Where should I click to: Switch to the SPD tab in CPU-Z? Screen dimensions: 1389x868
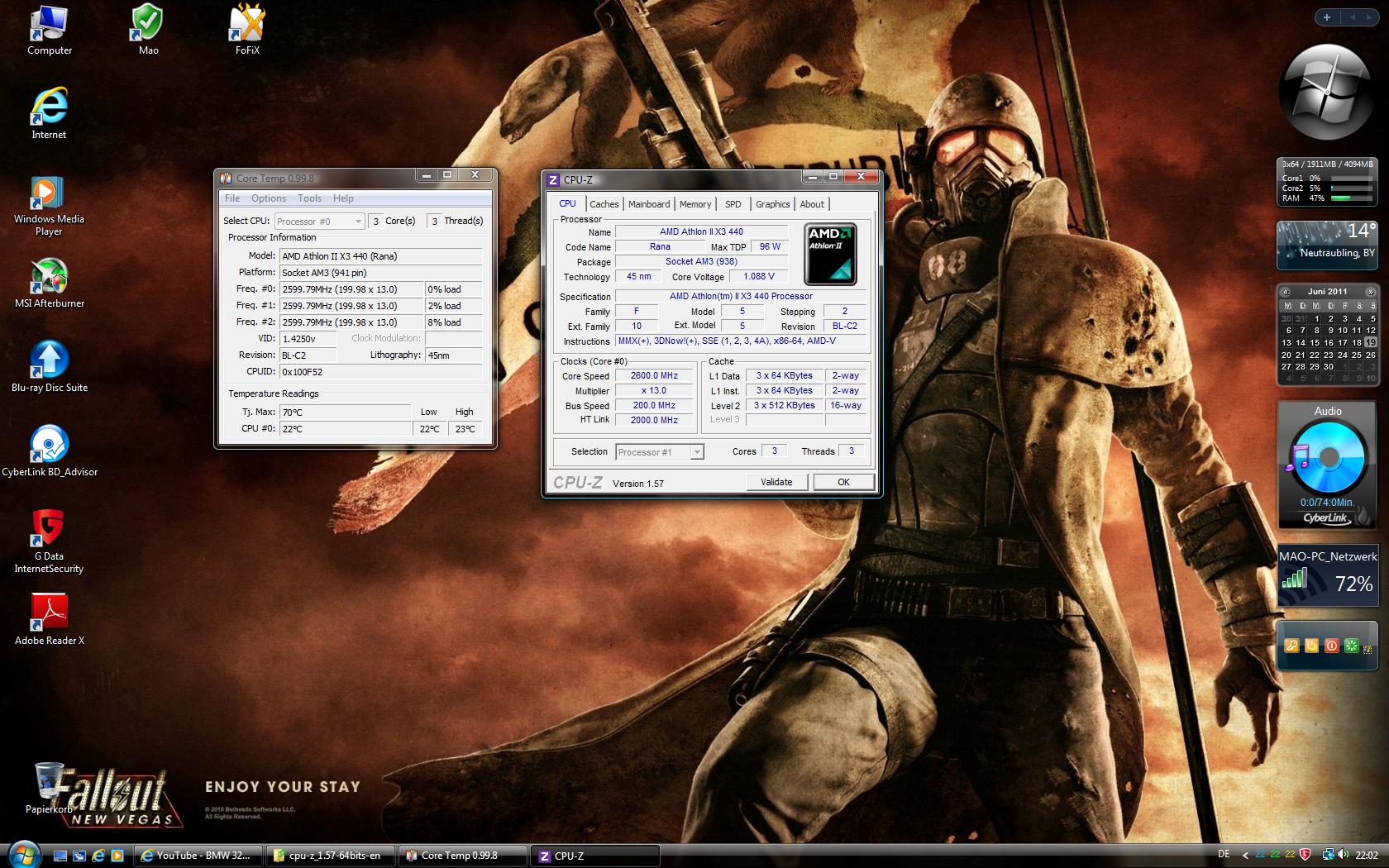tap(733, 204)
